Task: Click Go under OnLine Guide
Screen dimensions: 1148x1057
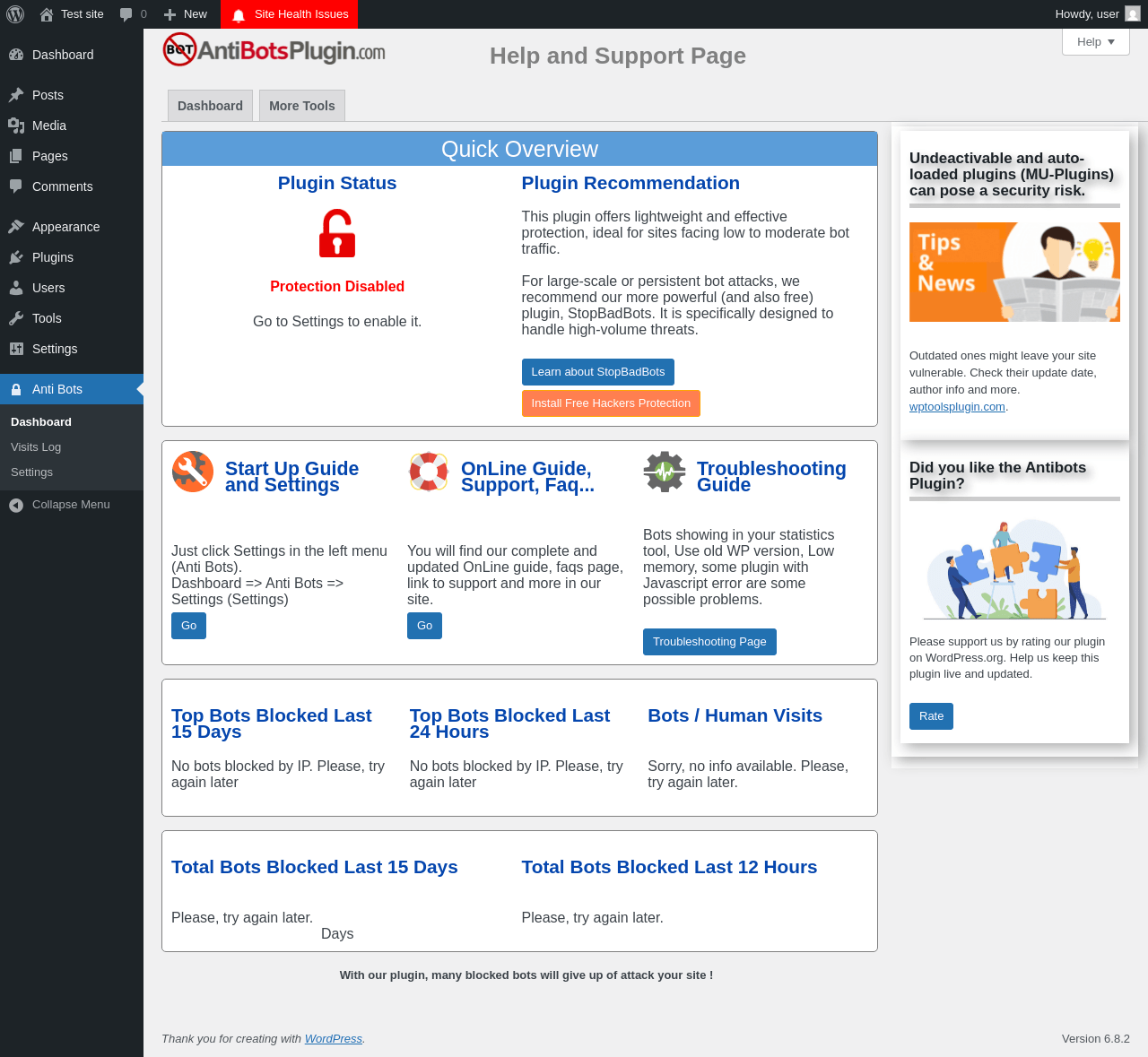Action: coord(424,626)
